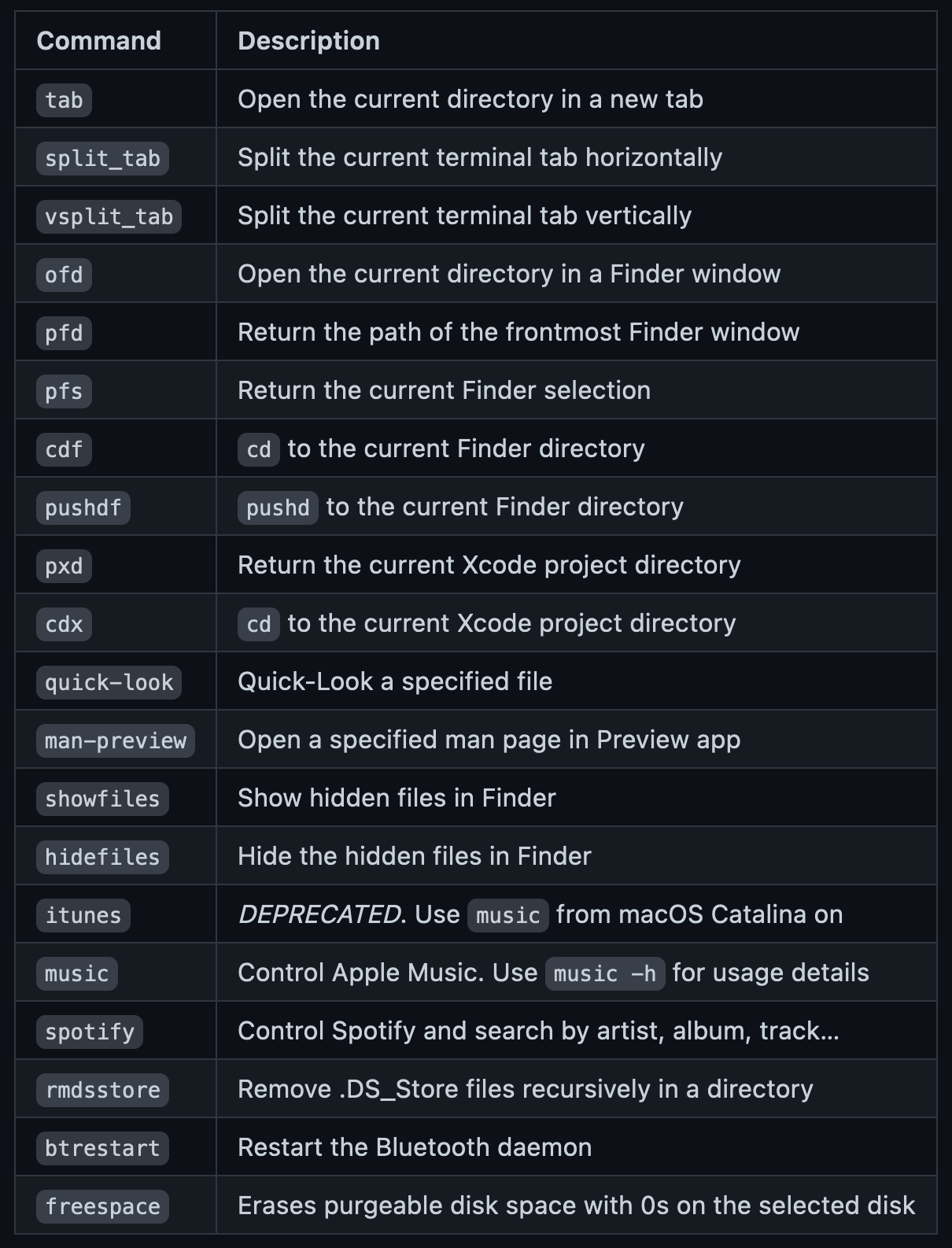Screen dimensions: 952x1248
Task: Select the "pxd" command code
Action: coord(64,566)
